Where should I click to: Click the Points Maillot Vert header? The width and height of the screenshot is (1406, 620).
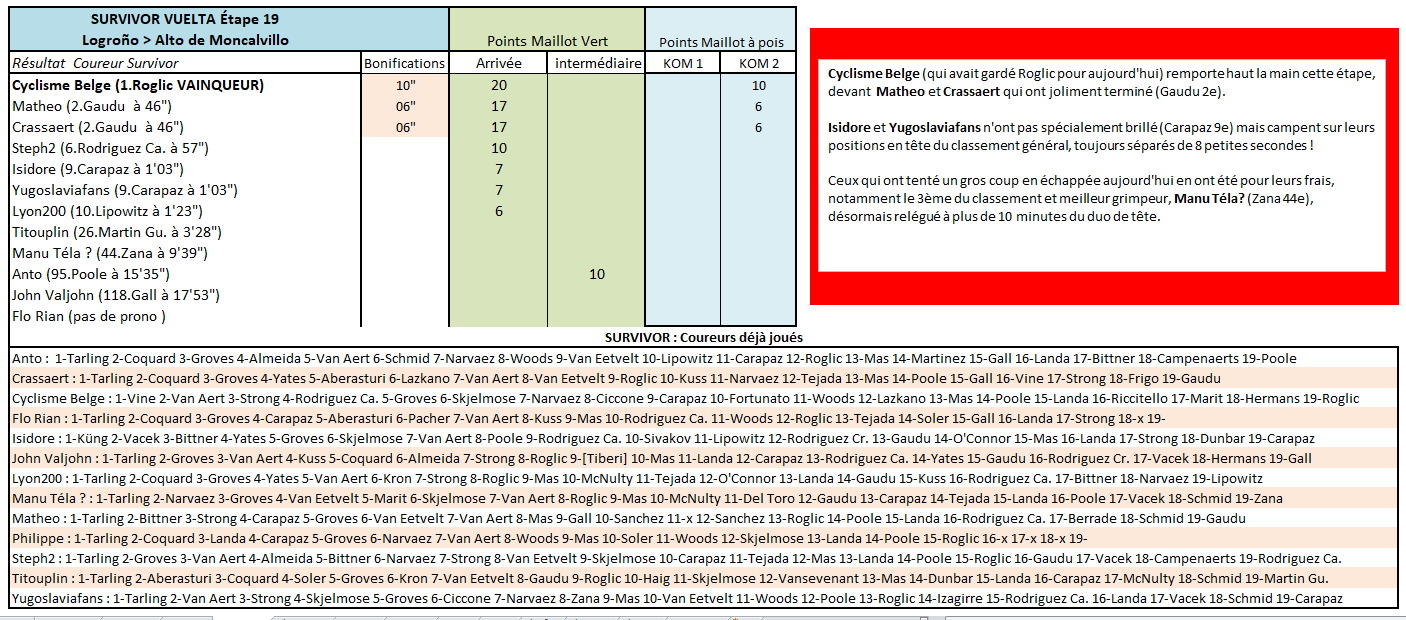(547, 41)
